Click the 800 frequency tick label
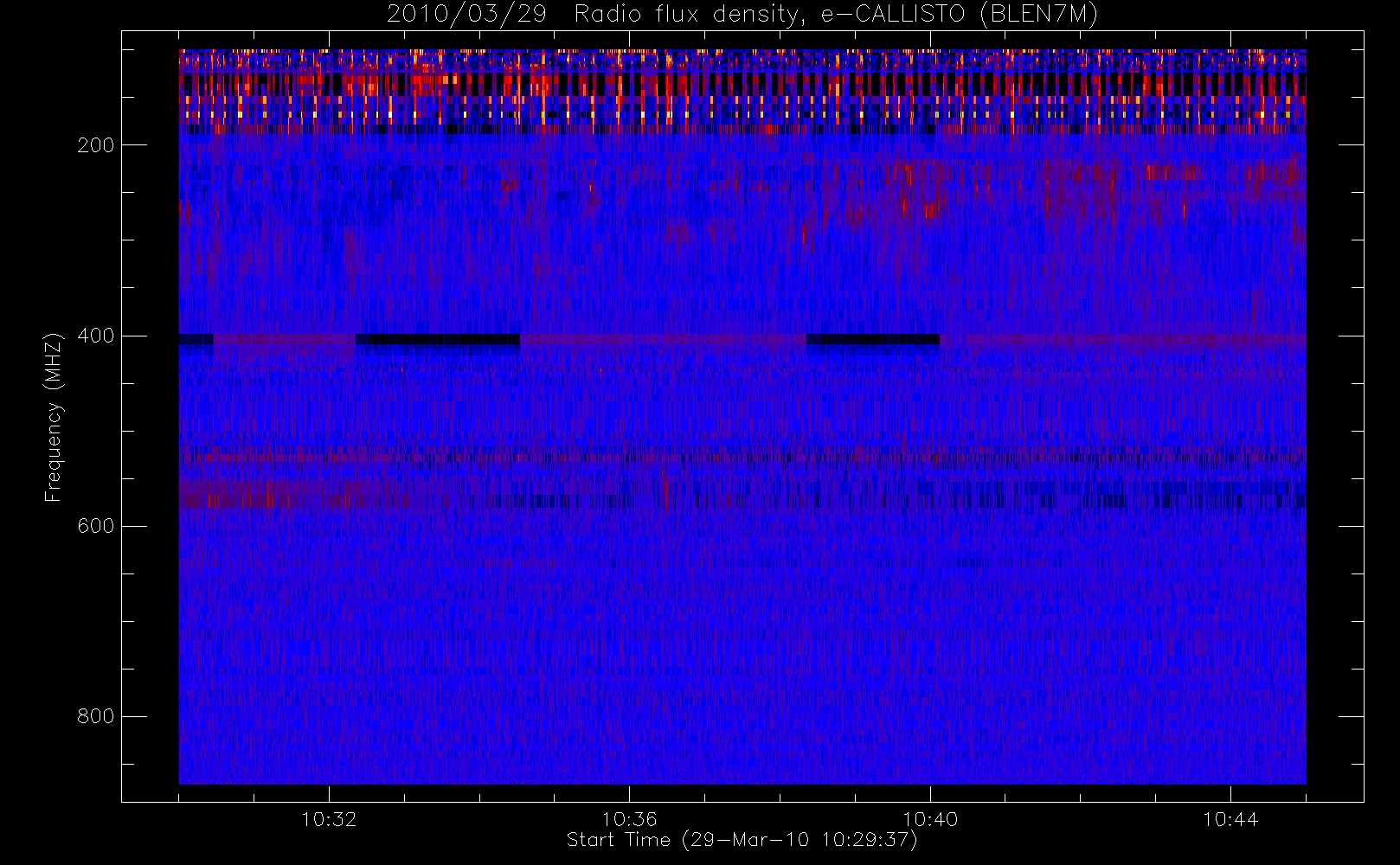Viewport: 1400px width, 865px height. (x=96, y=716)
